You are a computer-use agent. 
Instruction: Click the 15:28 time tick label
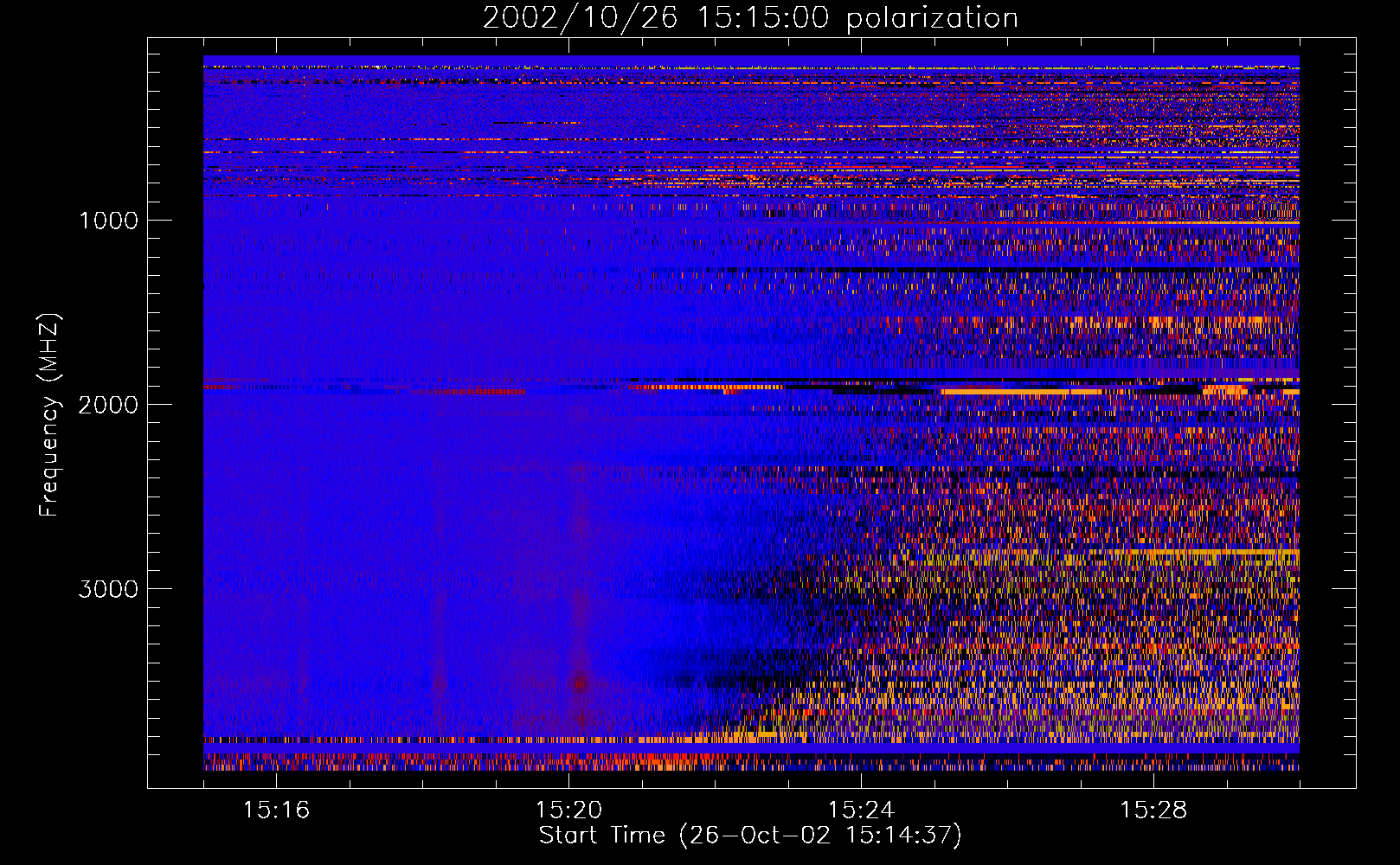1153,811
